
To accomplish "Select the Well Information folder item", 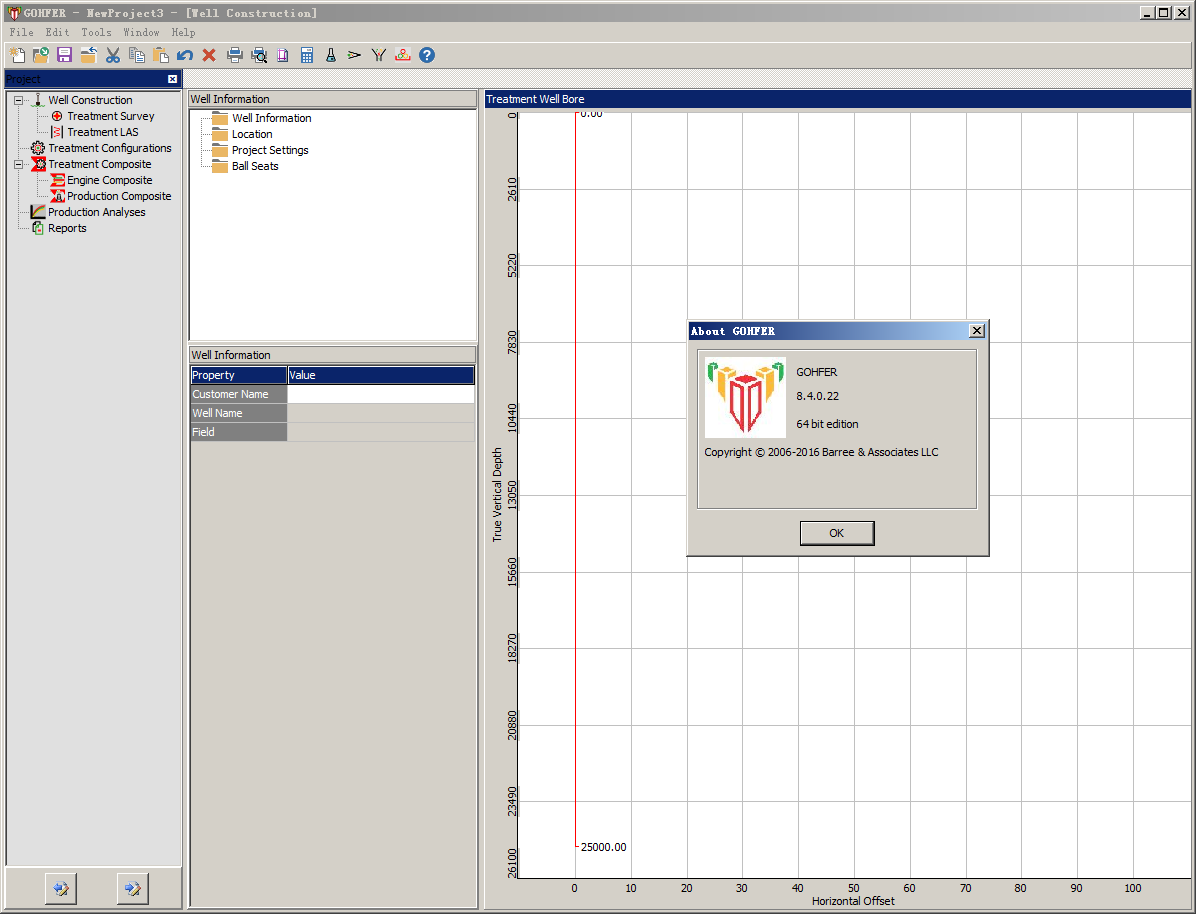I will (x=272, y=118).
